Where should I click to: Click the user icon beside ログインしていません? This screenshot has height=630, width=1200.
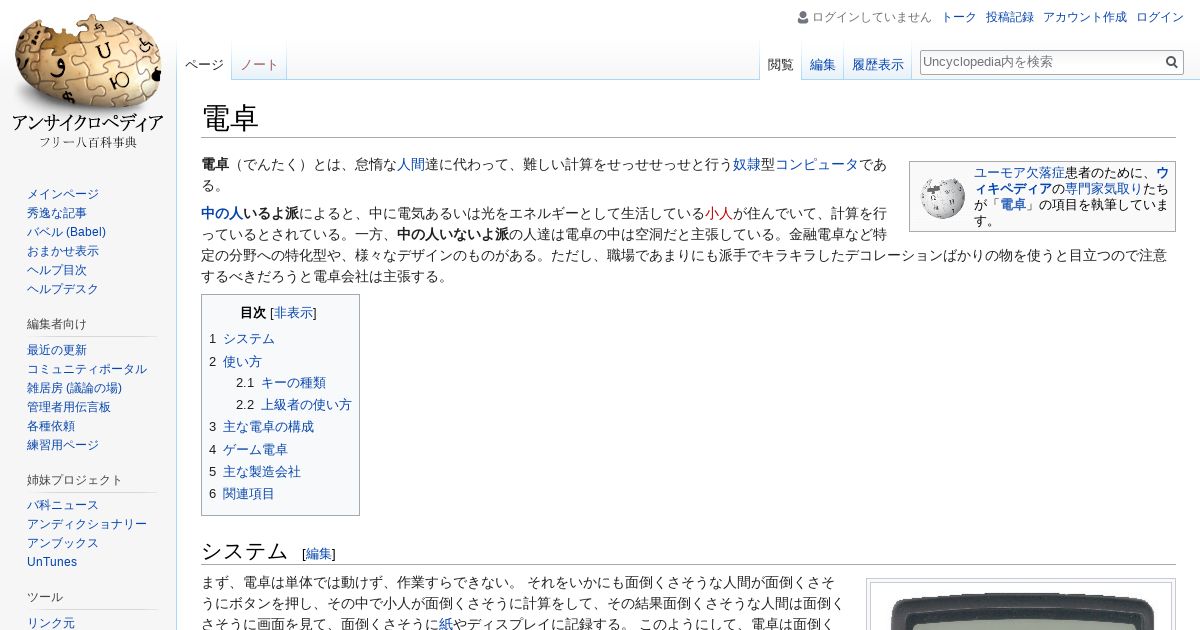[803, 17]
